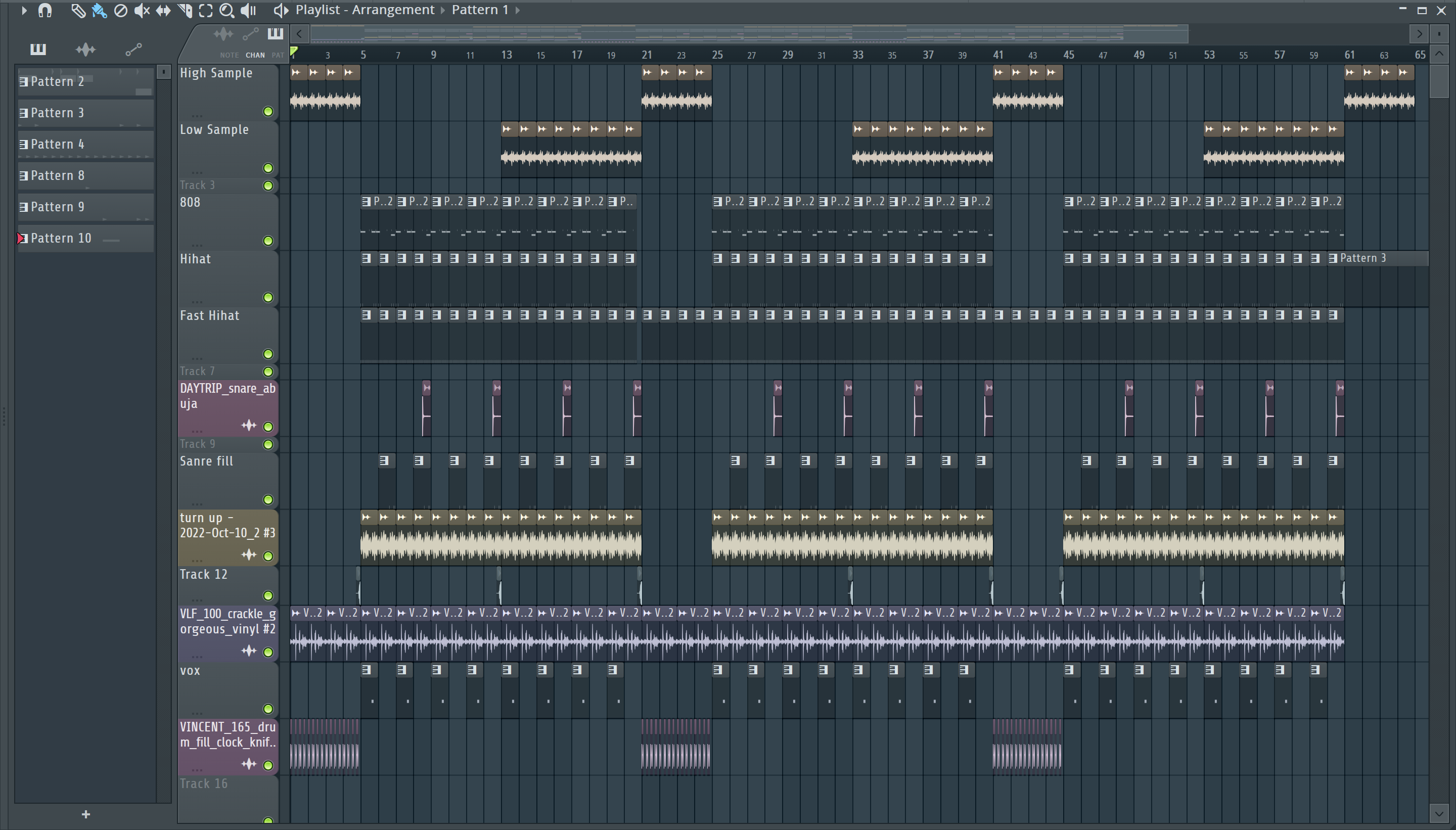
Task: Click the waveform icon above NOTE
Action: (x=223, y=34)
